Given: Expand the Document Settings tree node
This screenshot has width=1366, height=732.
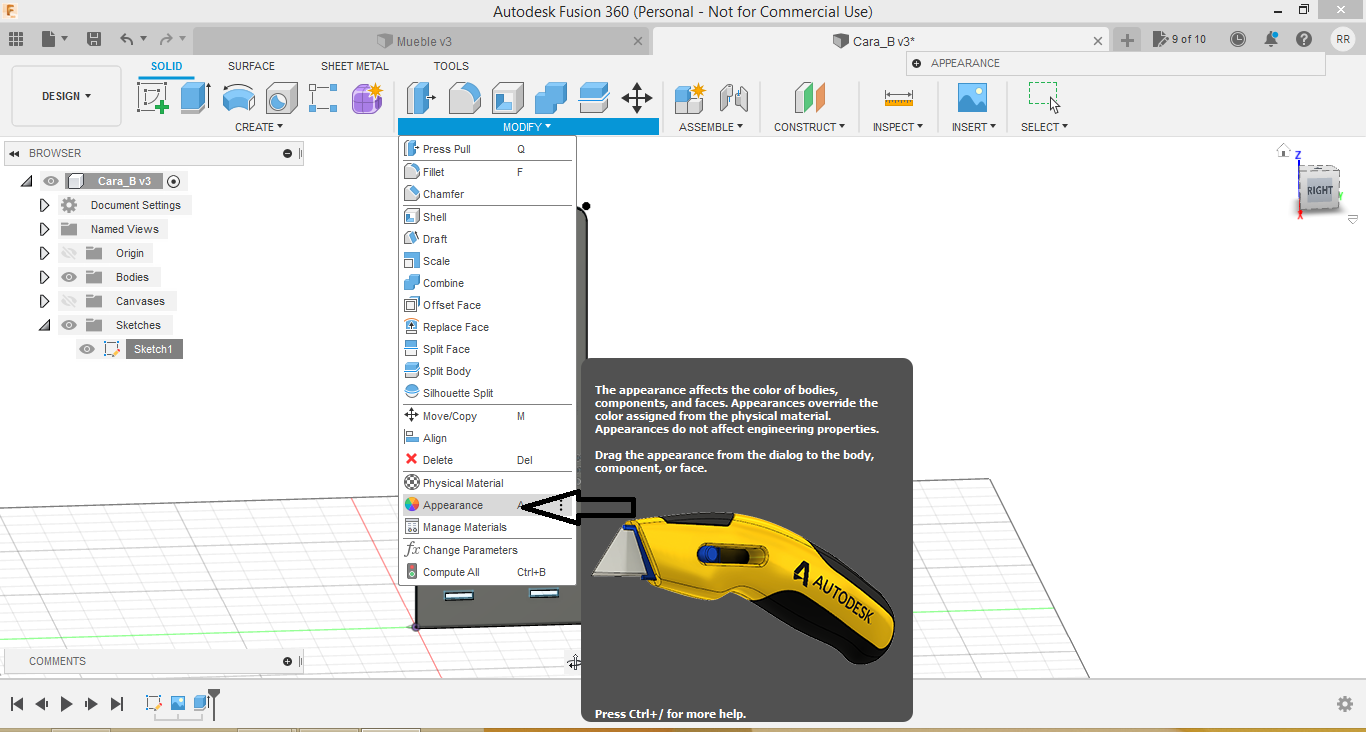Looking at the screenshot, I should tap(44, 205).
